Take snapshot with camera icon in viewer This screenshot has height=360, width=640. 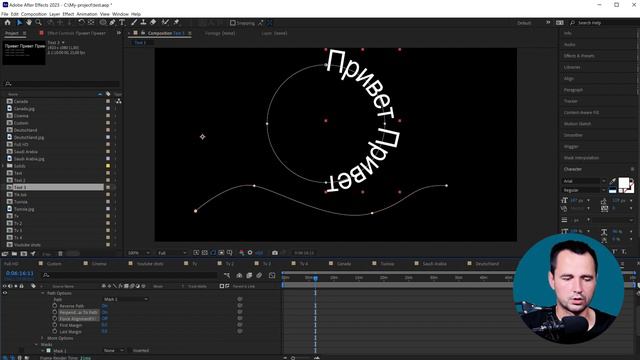pos(275,253)
